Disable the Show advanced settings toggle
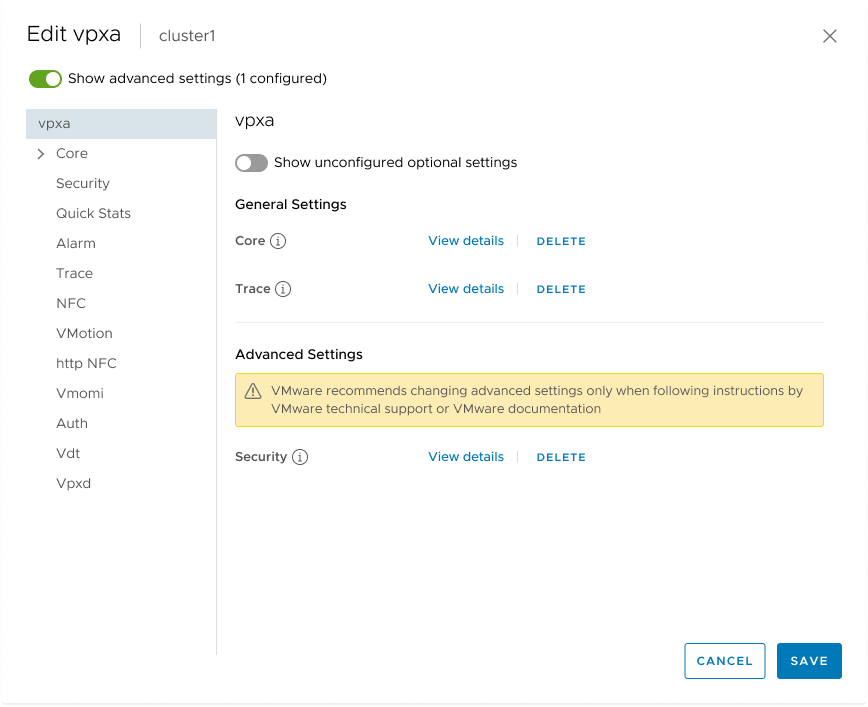868x707 pixels. 45,78
